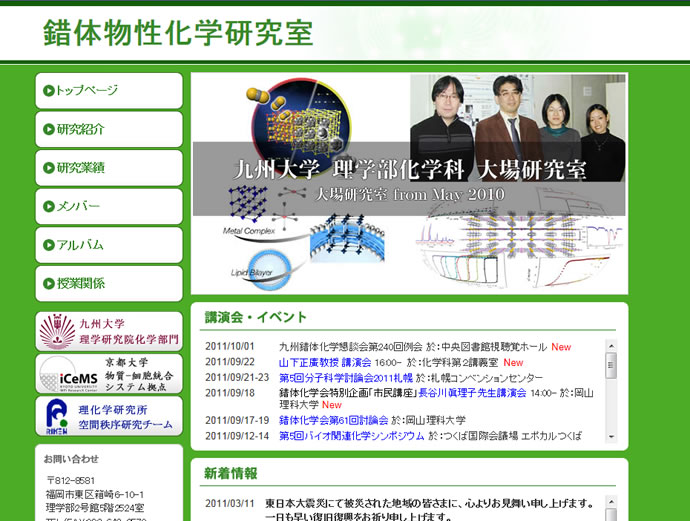Click the Metal Complex diagram in banner
Screen dimensions: 690x521
click(x=268, y=209)
